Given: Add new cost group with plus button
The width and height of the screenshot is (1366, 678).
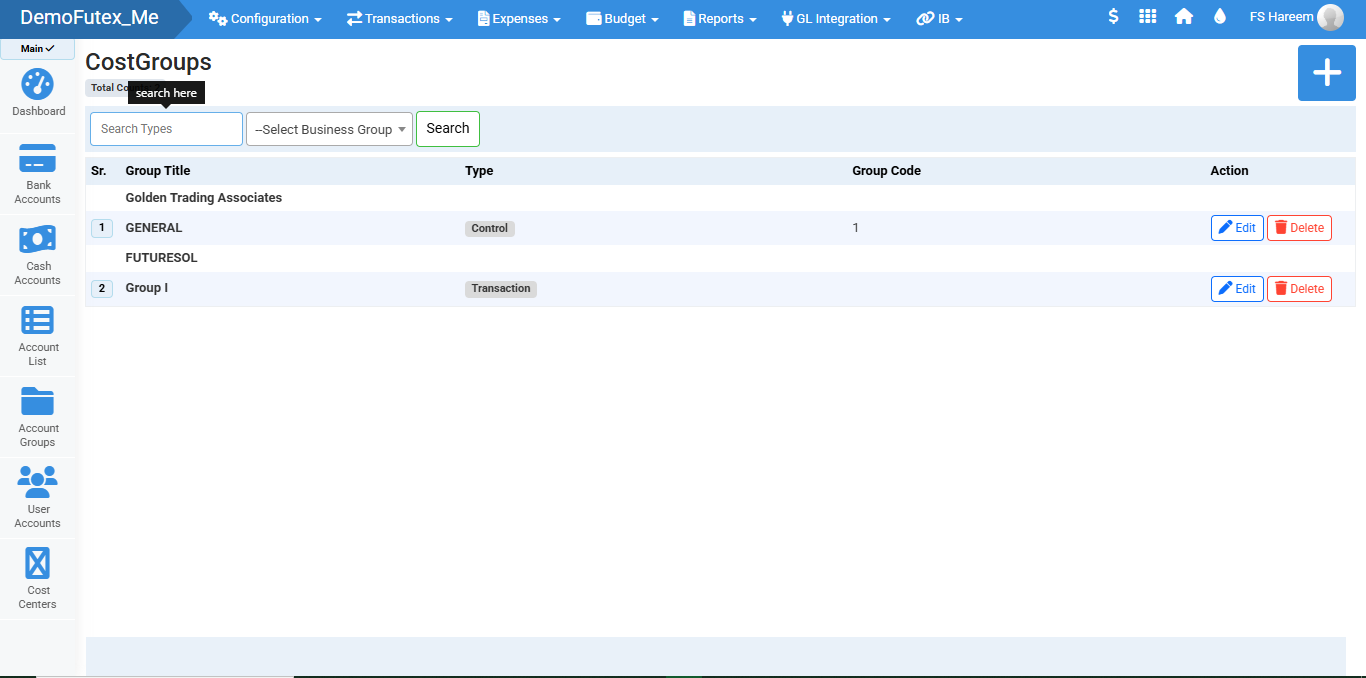Looking at the screenshot, I should pyautogui.click(x=1326, y=73).
